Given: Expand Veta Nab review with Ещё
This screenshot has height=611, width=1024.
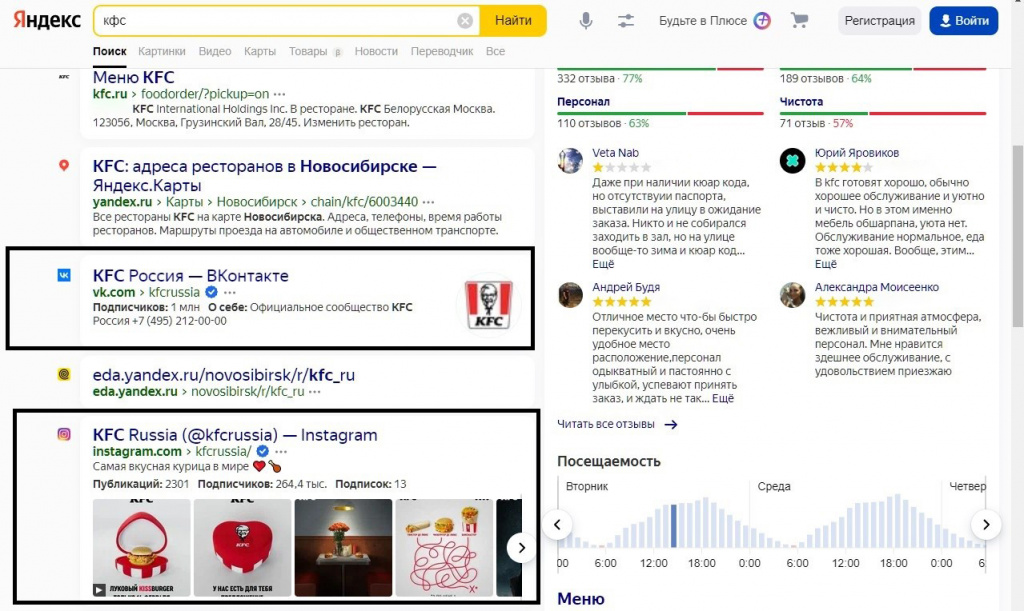Looking at the screenshot, I should point(603,264).
